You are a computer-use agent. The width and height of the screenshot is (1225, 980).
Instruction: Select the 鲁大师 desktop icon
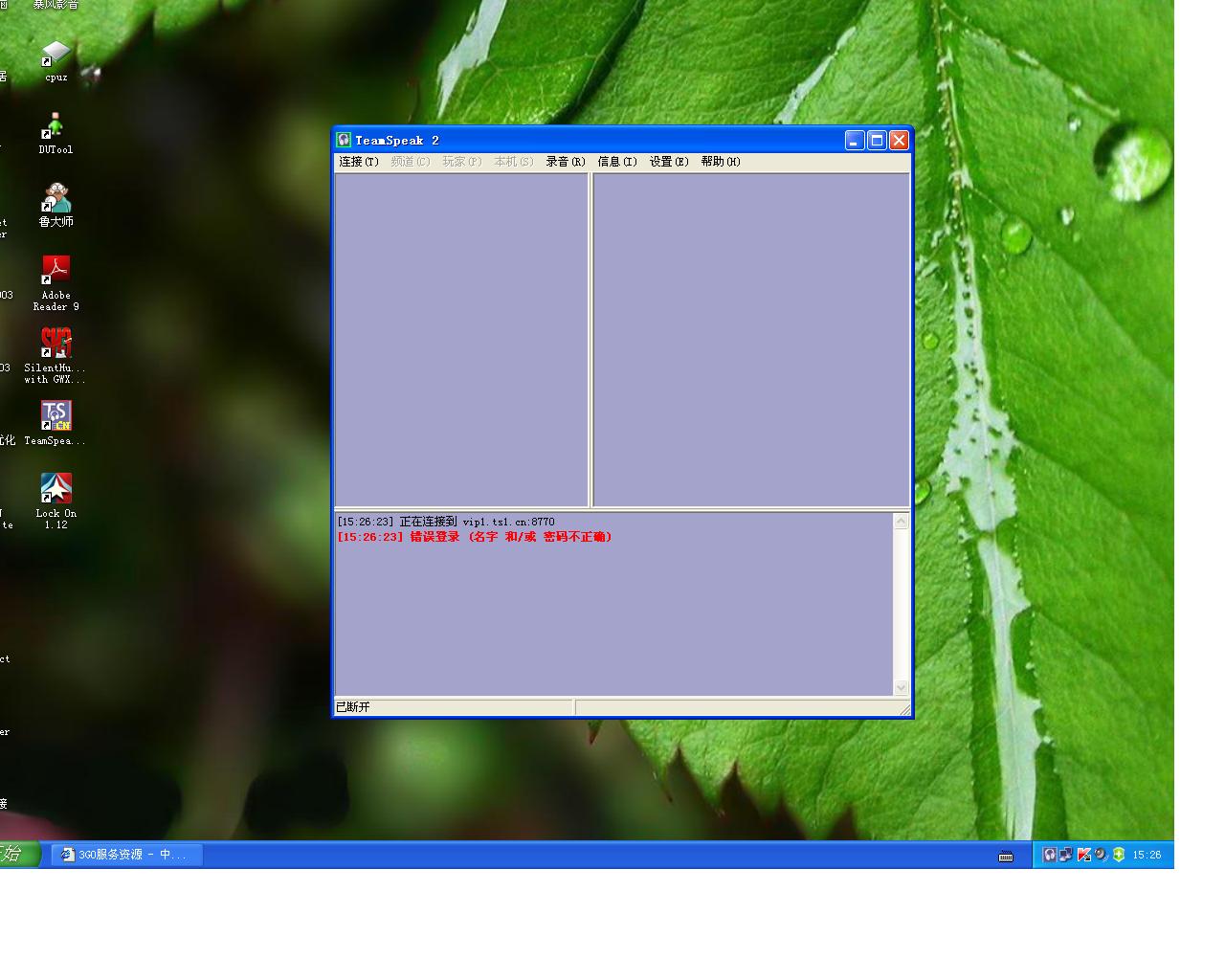point(56,205)
